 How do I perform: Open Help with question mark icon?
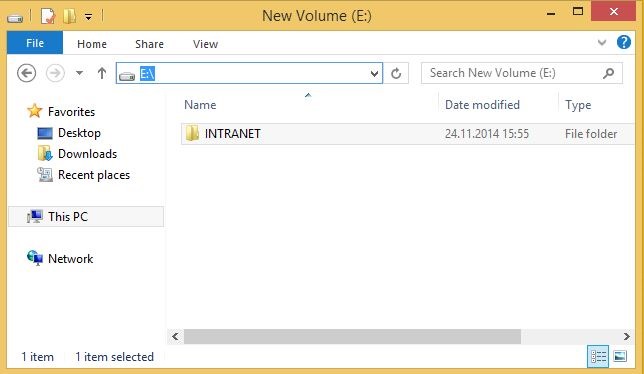[x=623, y=42]
